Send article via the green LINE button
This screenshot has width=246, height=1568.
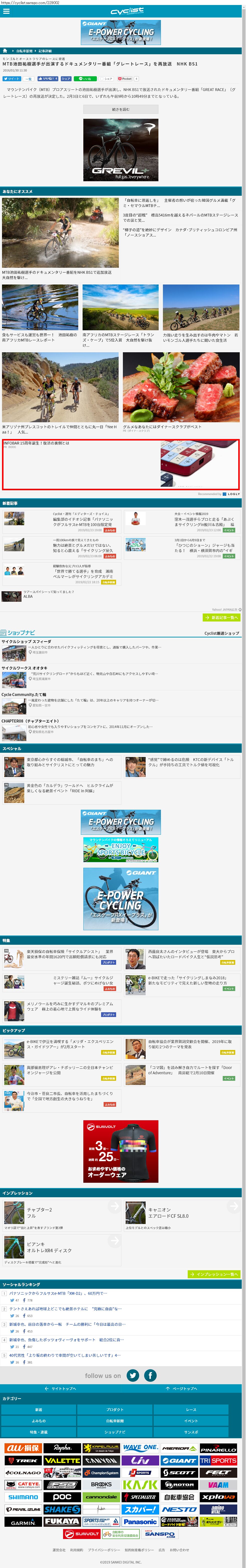pyautogui.click(x=85, y=78)
